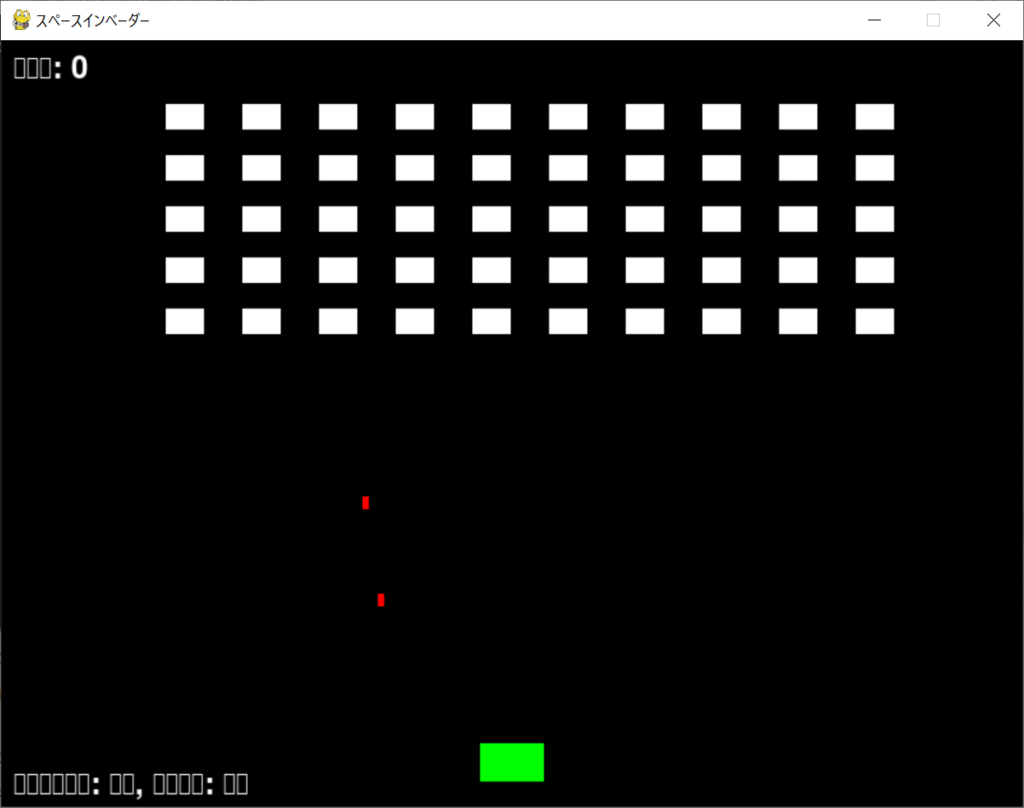Click eighth invader in the top row
The image size is (1024, 808).
coord(722,117)
